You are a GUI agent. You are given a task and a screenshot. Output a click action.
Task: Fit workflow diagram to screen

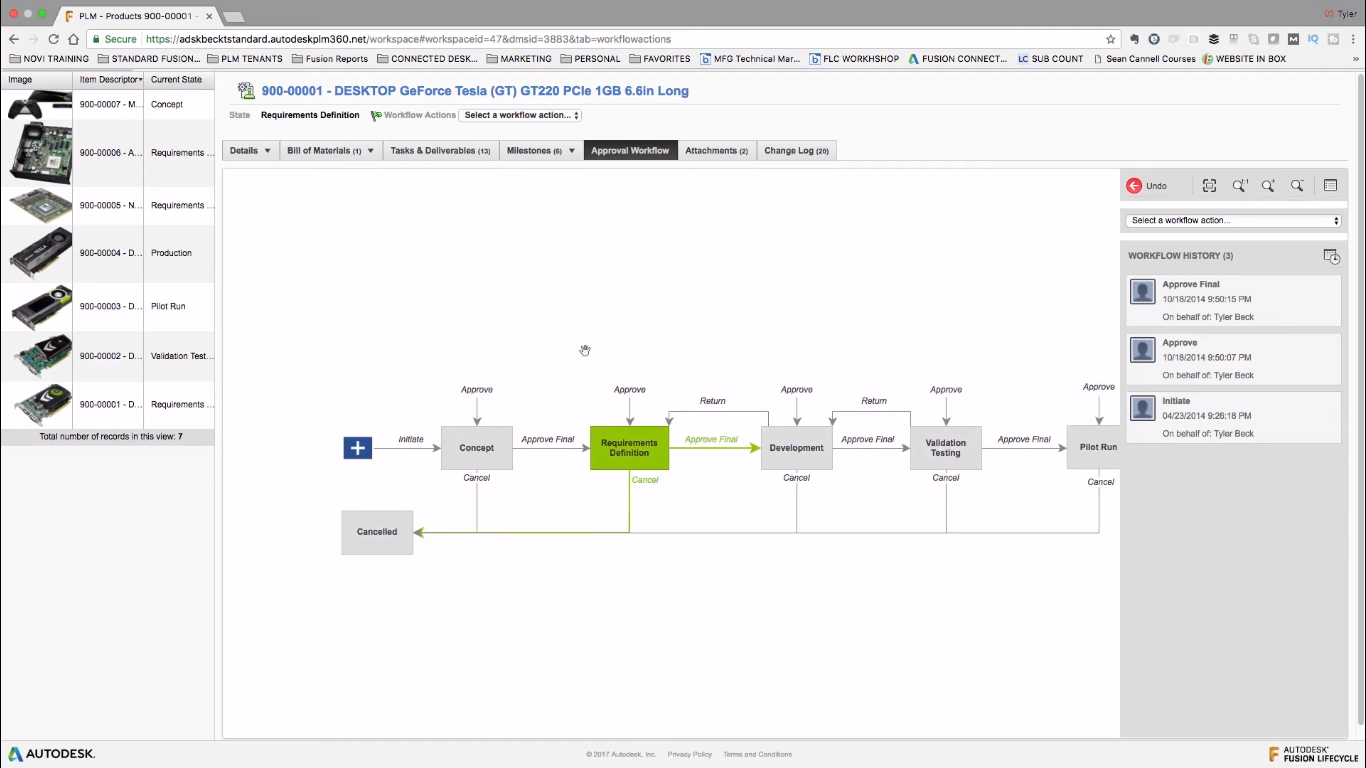(1209, 186)
